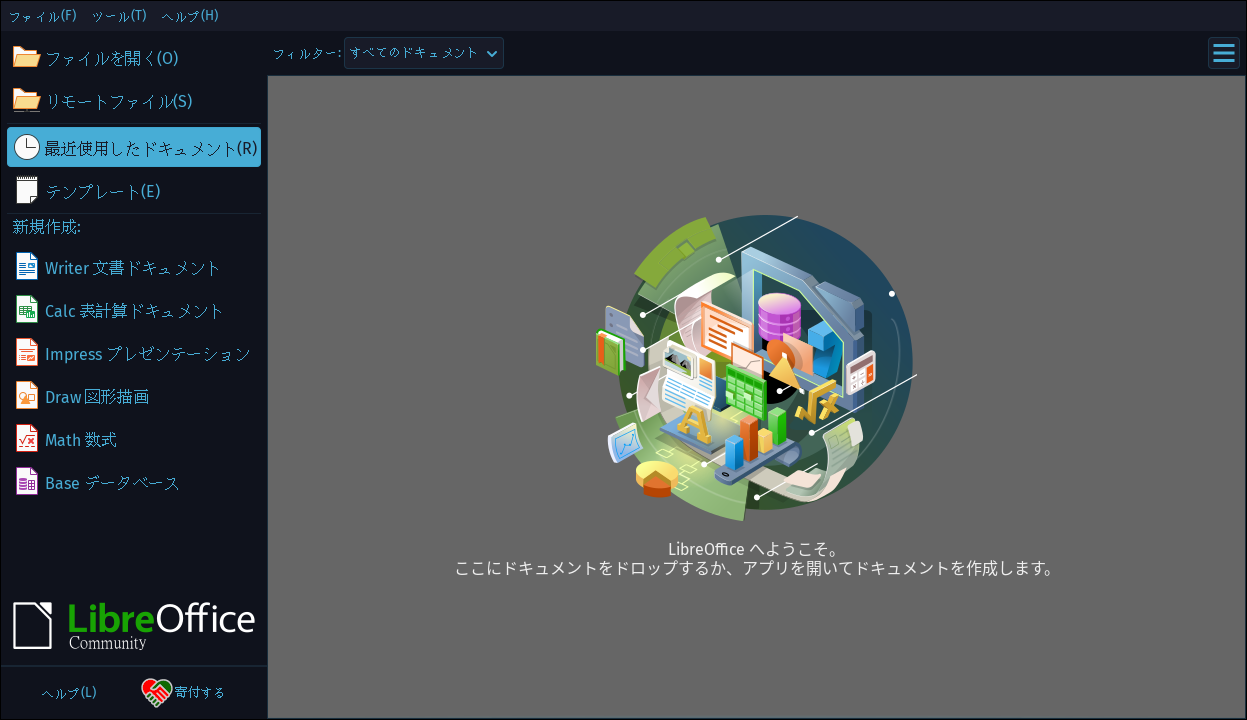Create new Draw 図形描画
This screenshot has height=720, width=1247.
click(134, 396)
